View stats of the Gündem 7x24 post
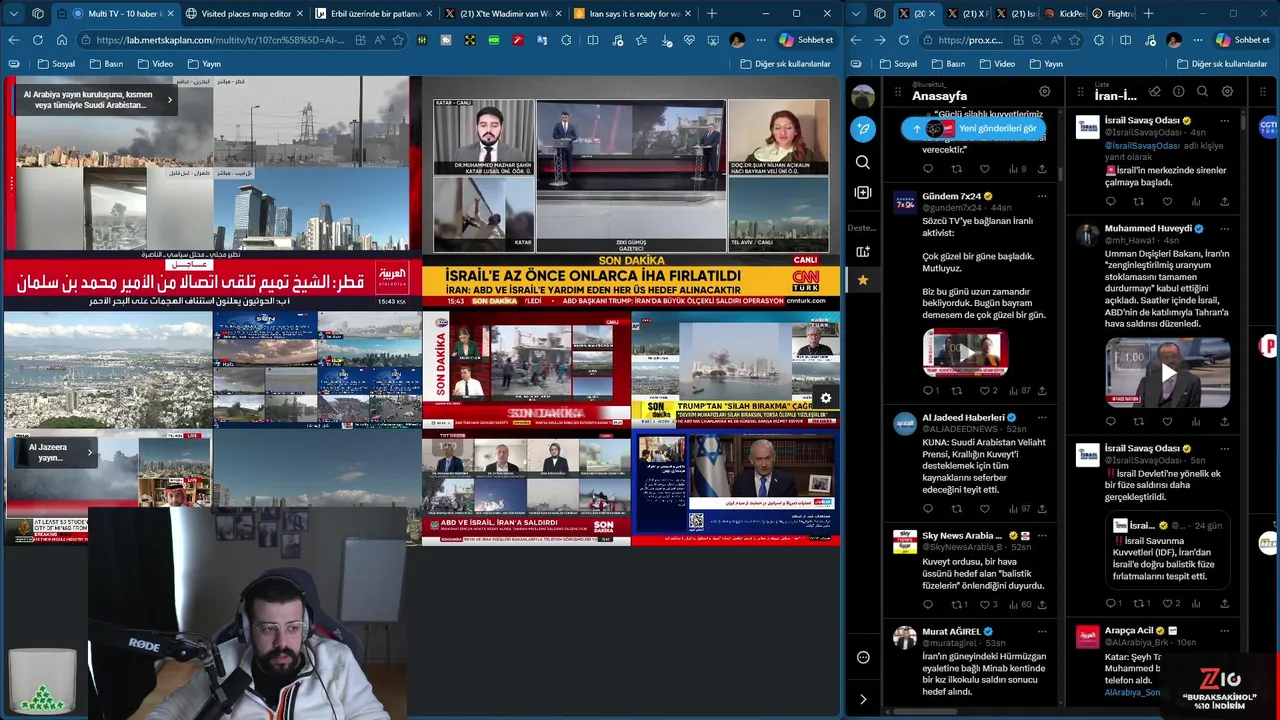 pos(1019,391)
